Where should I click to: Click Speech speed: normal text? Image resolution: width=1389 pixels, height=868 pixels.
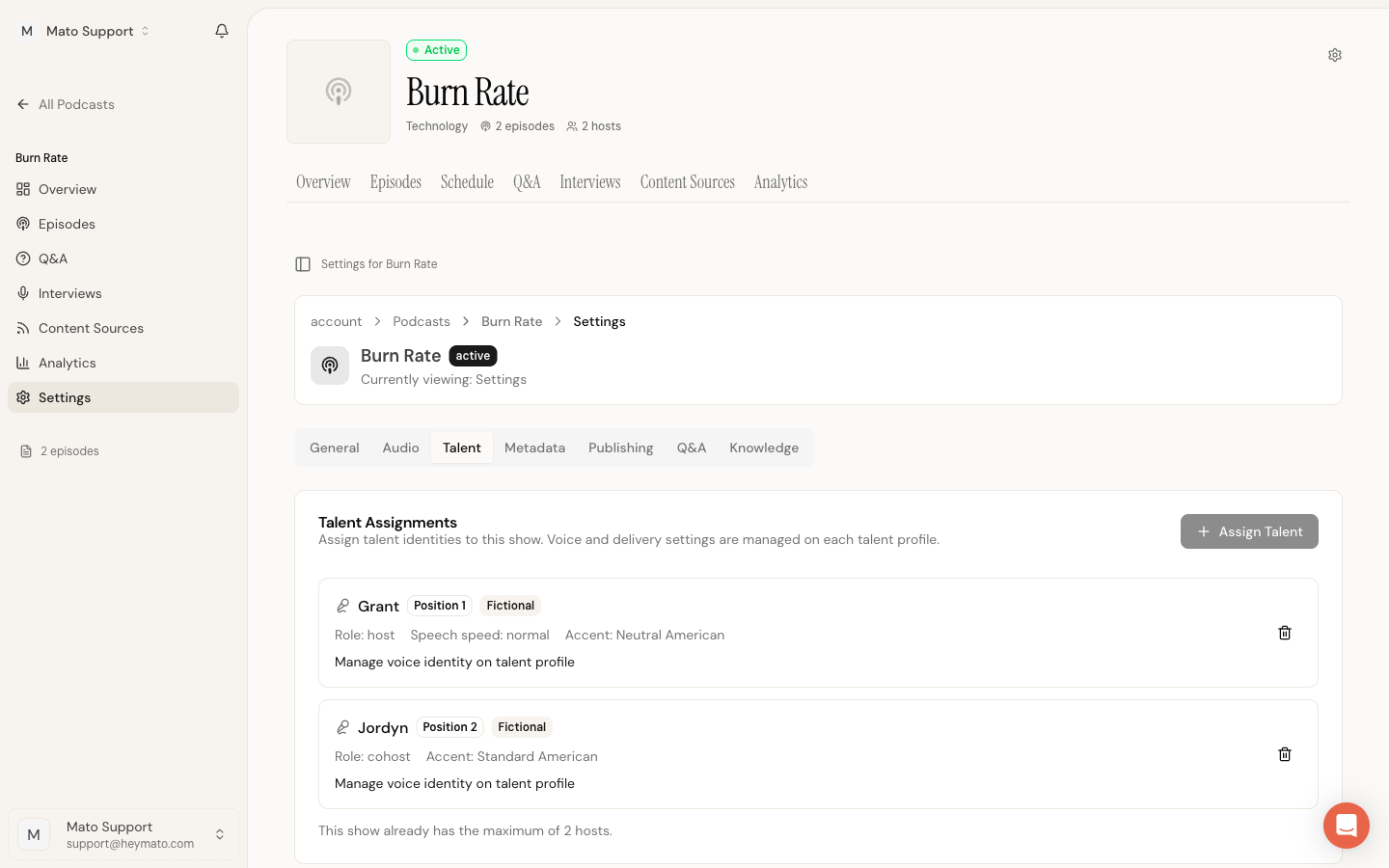pos(479,635)
